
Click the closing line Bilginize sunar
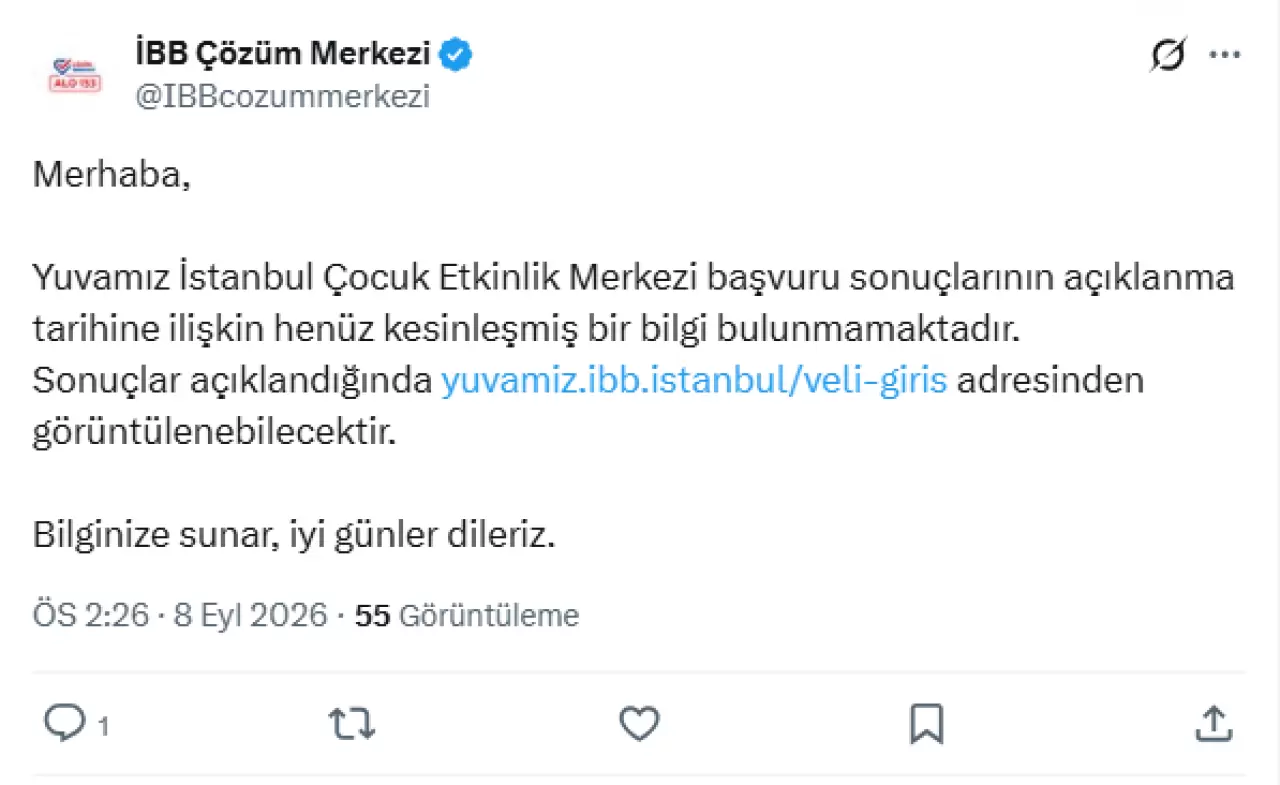point(294,536)
